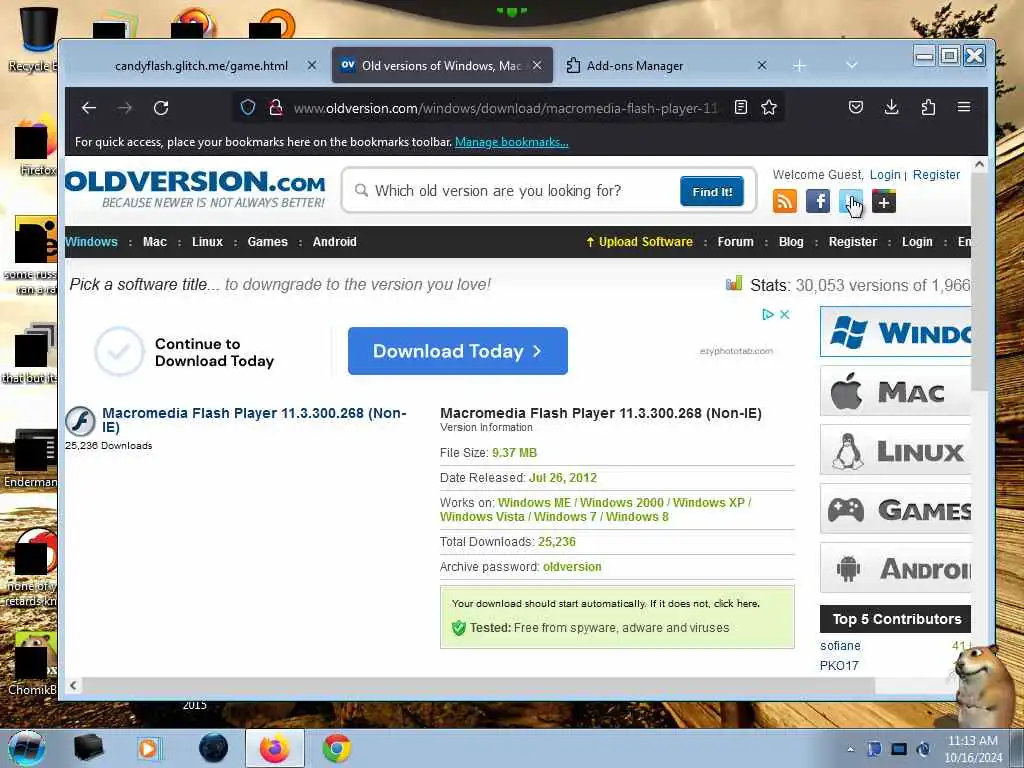Open the Windows Start button

[27, 748]
